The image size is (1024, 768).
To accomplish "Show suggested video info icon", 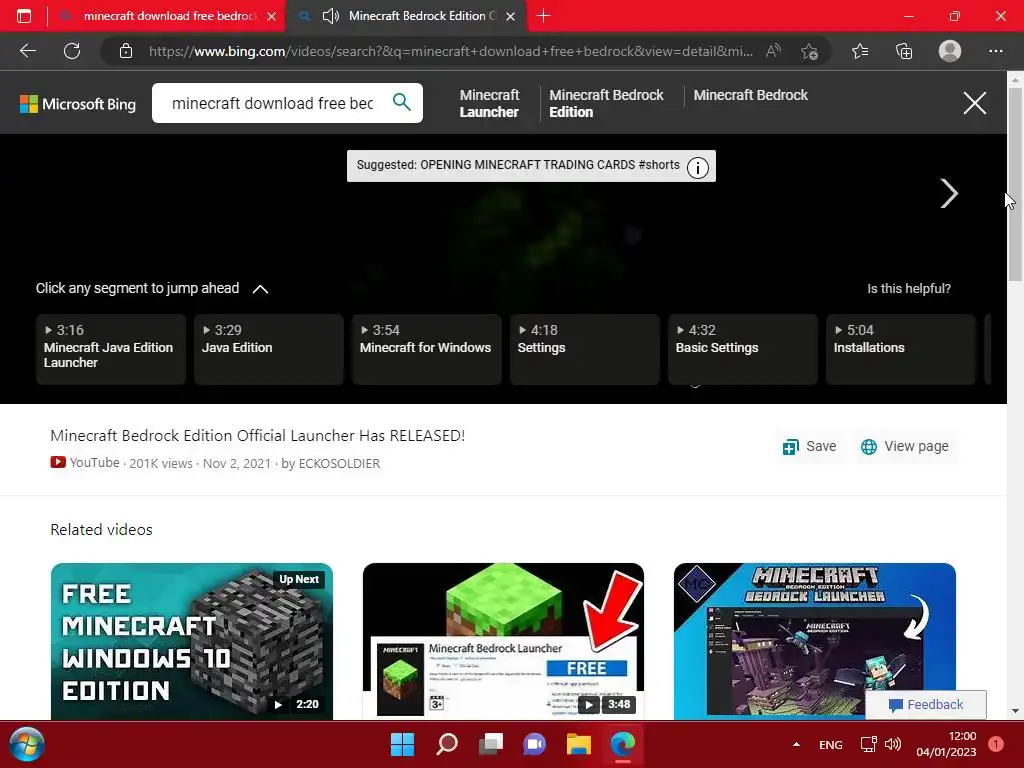I will [697, 167].
